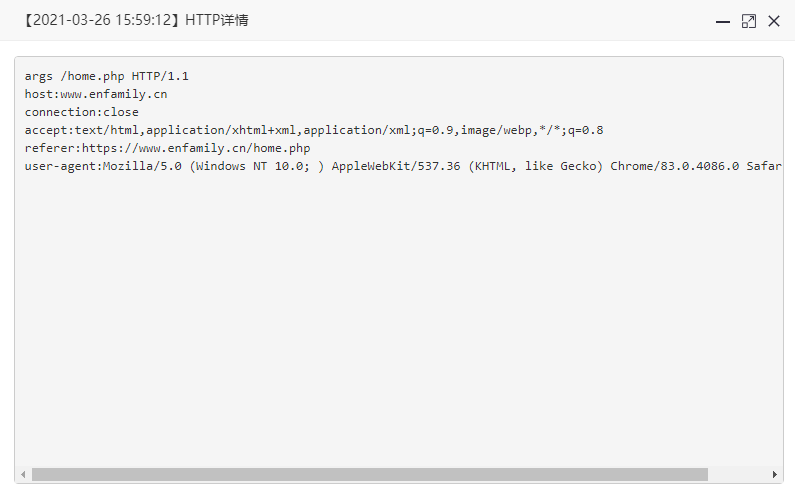The image size is (795, 496).
Task: Click the connection:close header line
Action: [x=82, y=112]
